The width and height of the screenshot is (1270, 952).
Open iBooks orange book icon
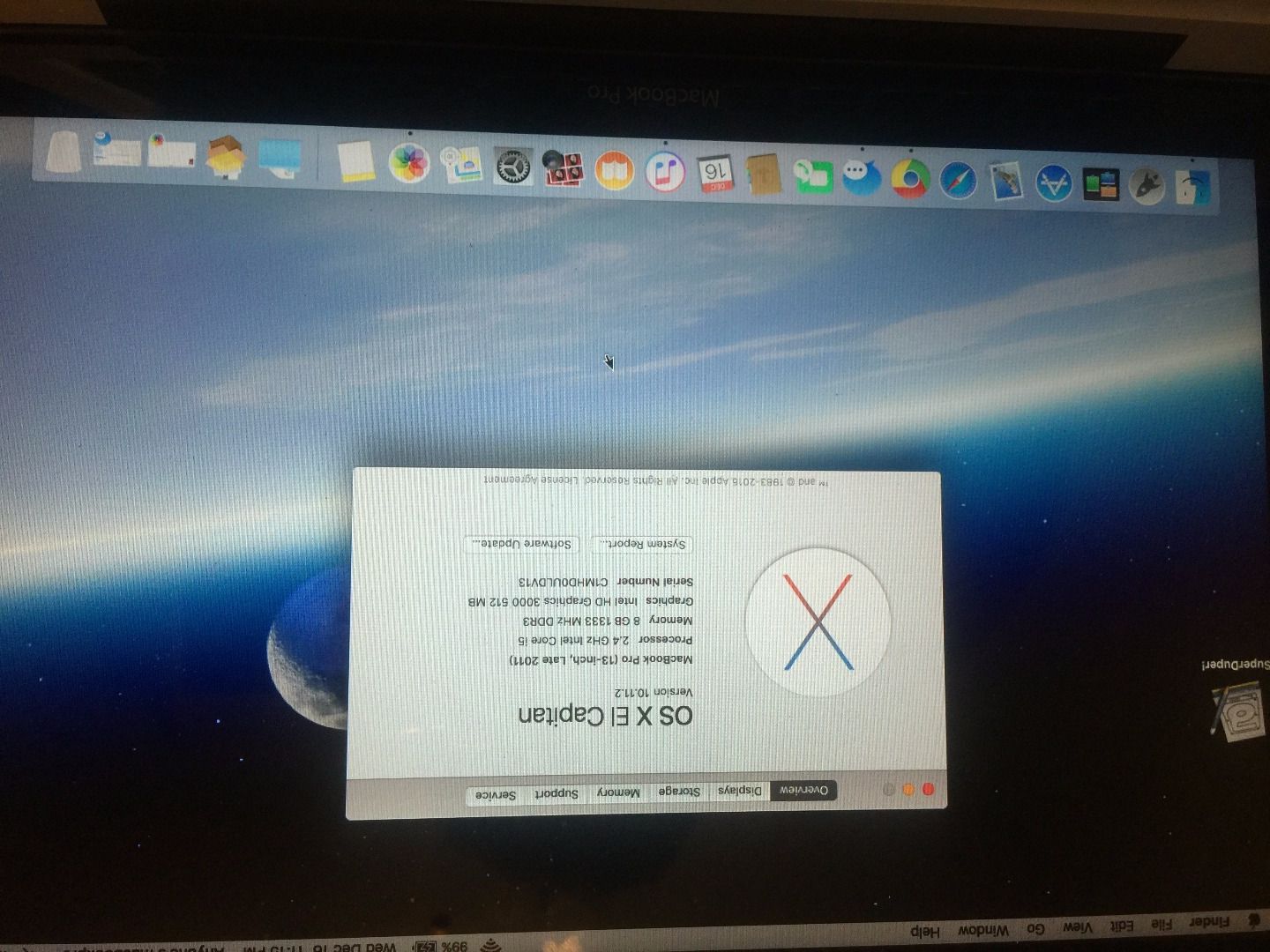[x=615, y=170]
